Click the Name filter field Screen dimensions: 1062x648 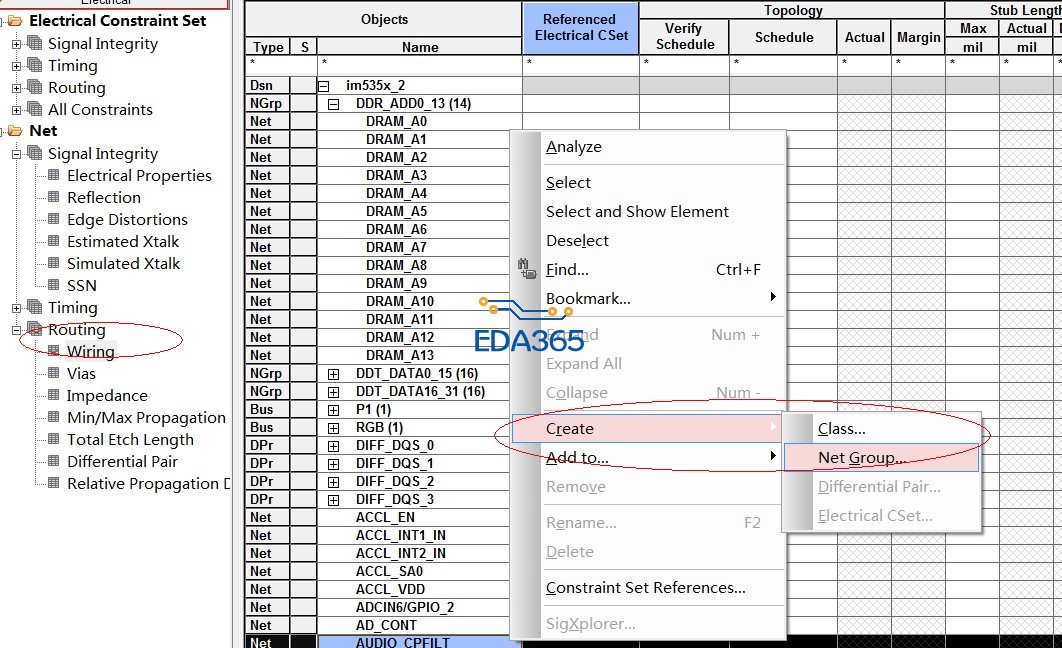coord(419,64)
